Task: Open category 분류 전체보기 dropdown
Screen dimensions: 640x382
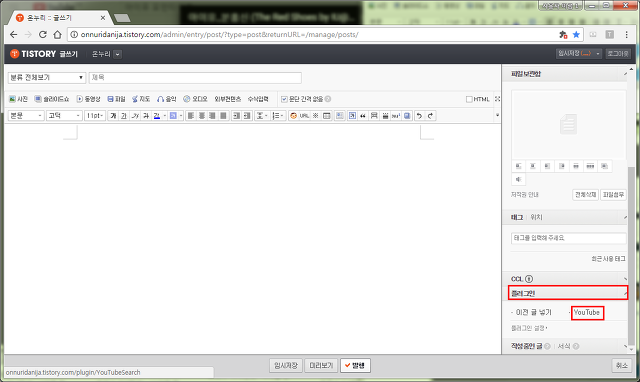Action: [x=47, y=78]
